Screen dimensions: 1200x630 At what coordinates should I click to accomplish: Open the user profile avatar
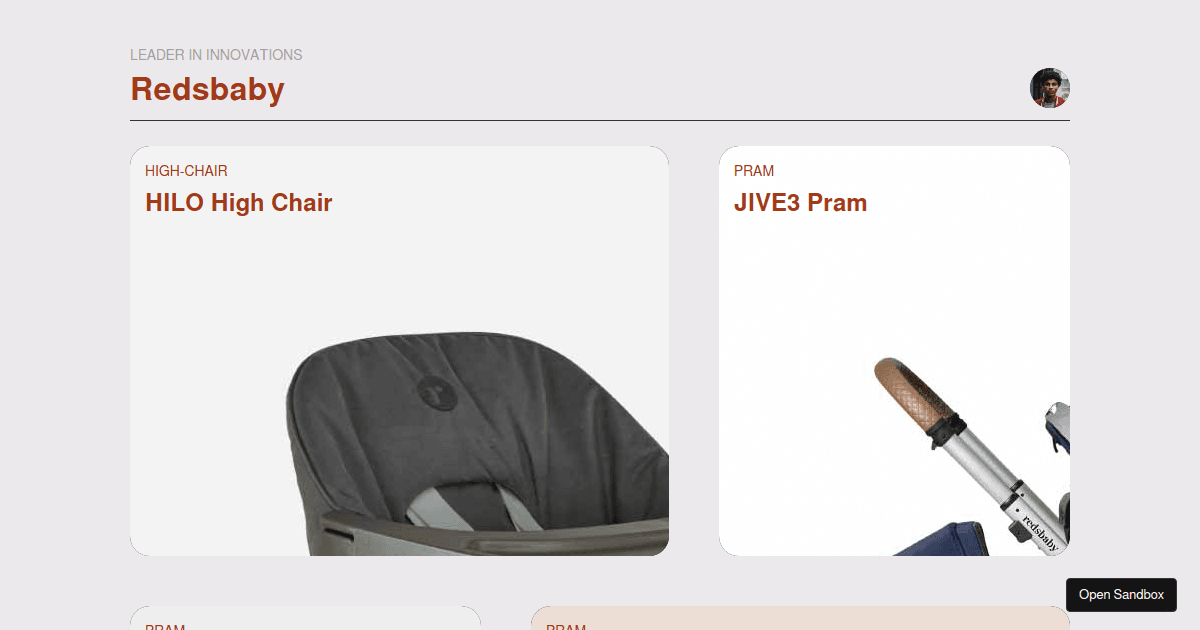pyautogui.click(x=1050, y=88)
